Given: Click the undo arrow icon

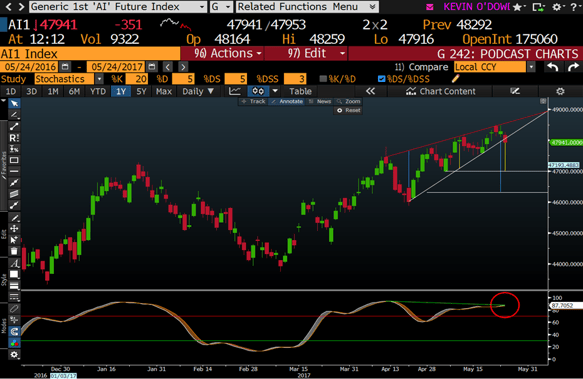Looking at the screenshot, I should tap(553, 67).
